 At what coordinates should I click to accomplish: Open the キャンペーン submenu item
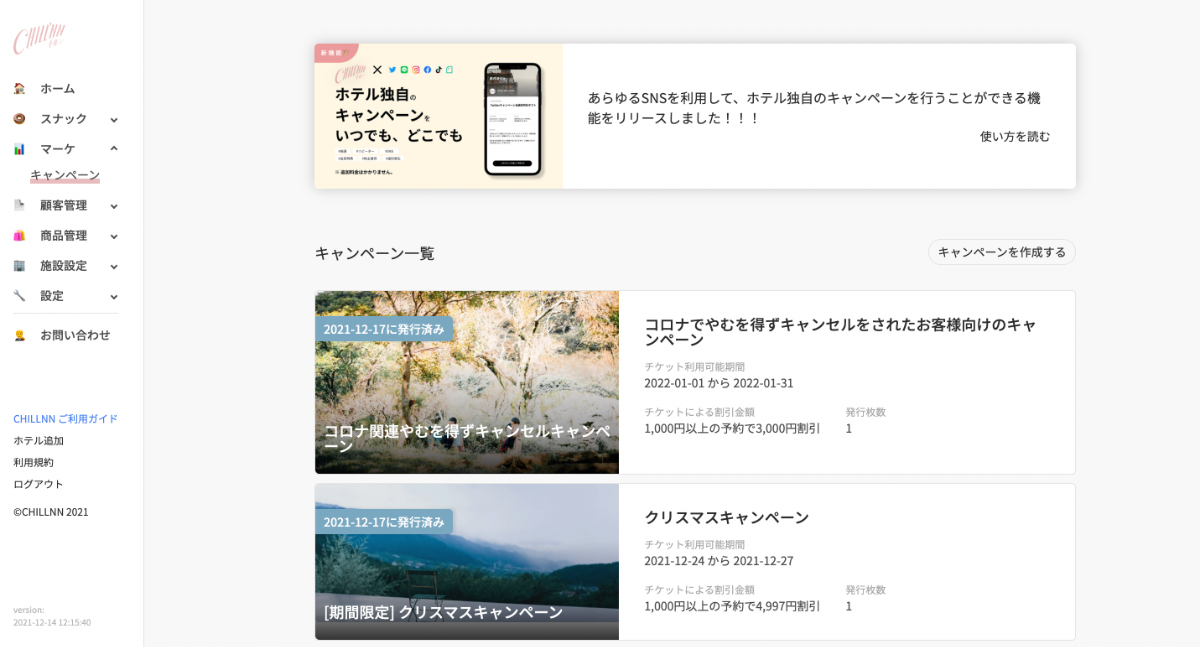point(65,175)
